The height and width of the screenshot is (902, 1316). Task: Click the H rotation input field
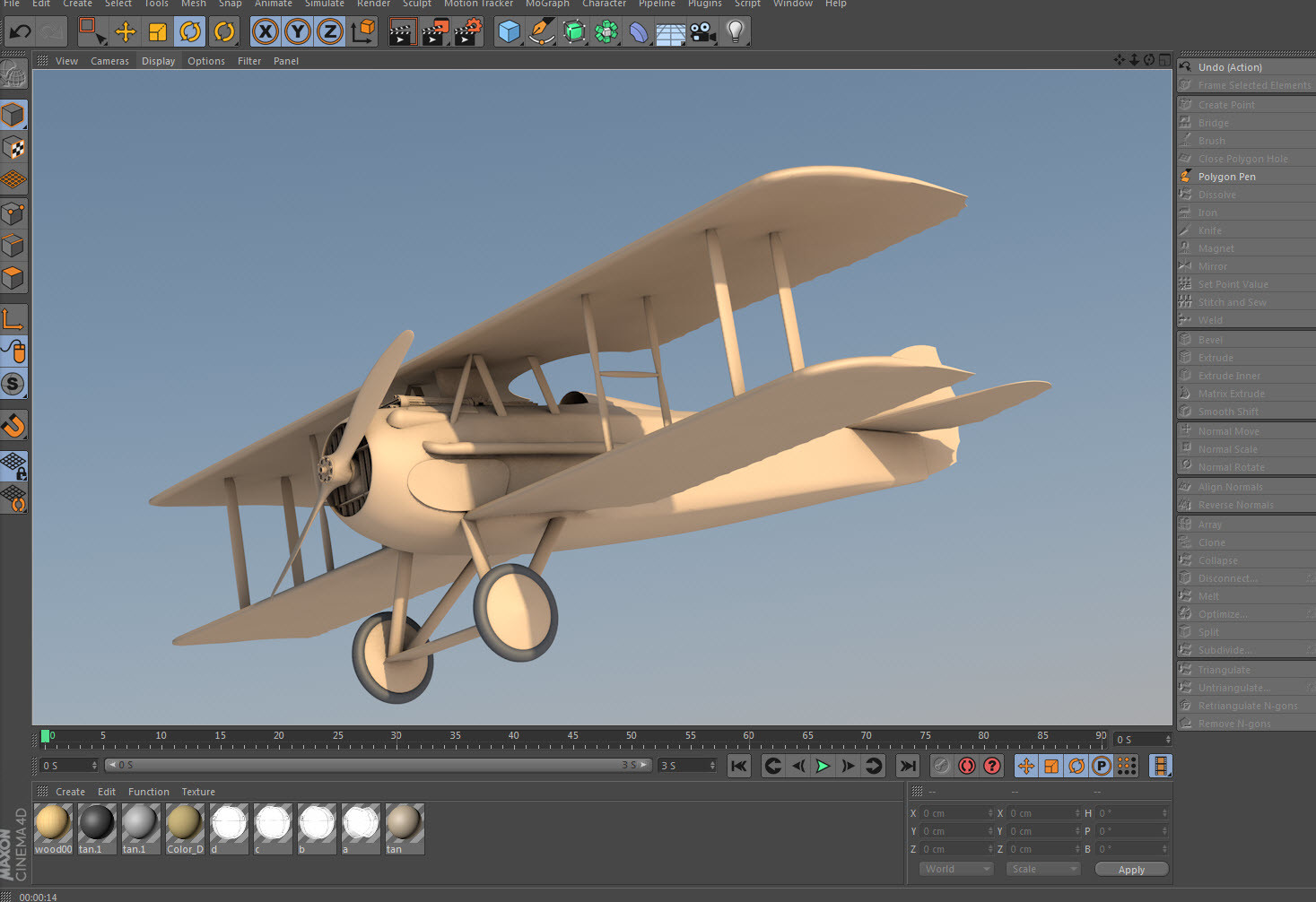[x=1132, y=813]
